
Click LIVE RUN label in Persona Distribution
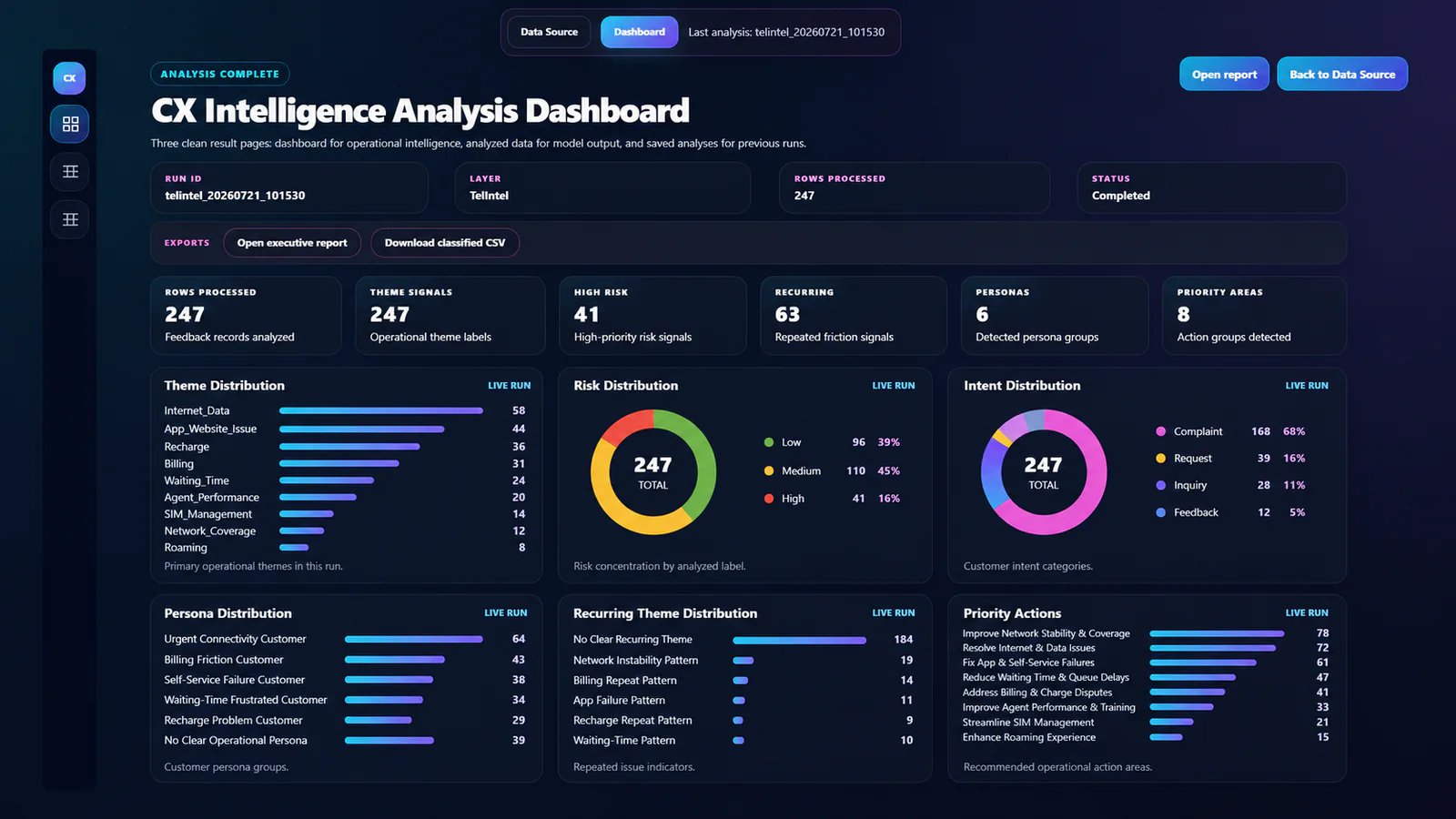pyautogui.click(x=505, y=613)
